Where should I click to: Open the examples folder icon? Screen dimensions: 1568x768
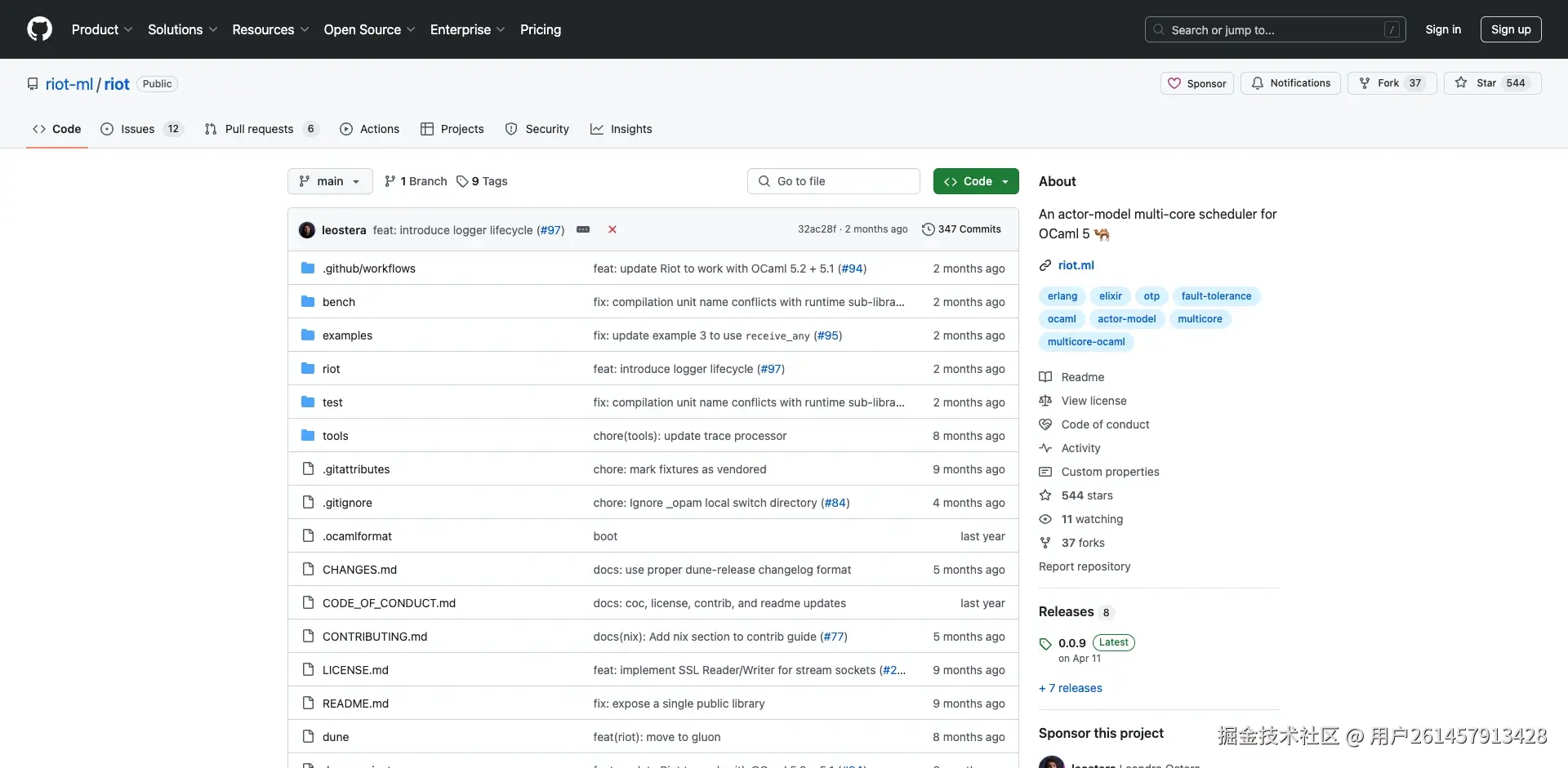308,335
